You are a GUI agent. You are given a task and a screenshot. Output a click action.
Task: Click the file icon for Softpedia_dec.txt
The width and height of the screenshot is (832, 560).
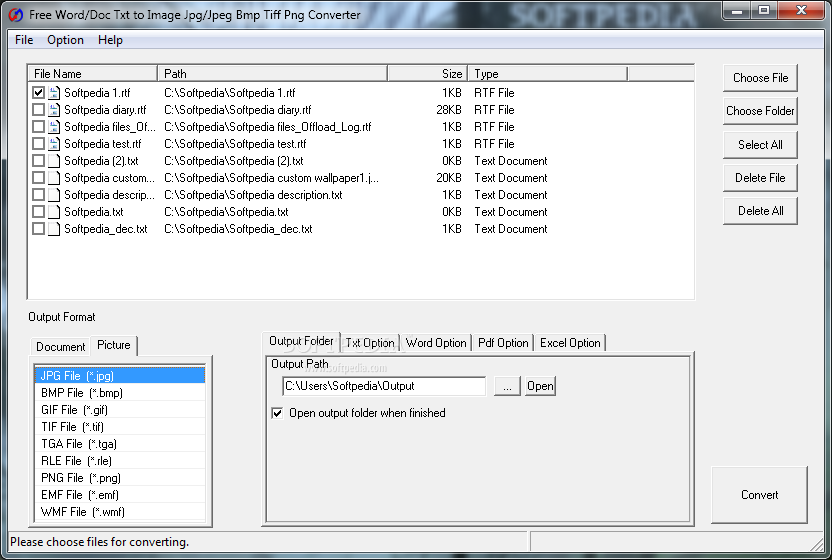click(54, 229)
